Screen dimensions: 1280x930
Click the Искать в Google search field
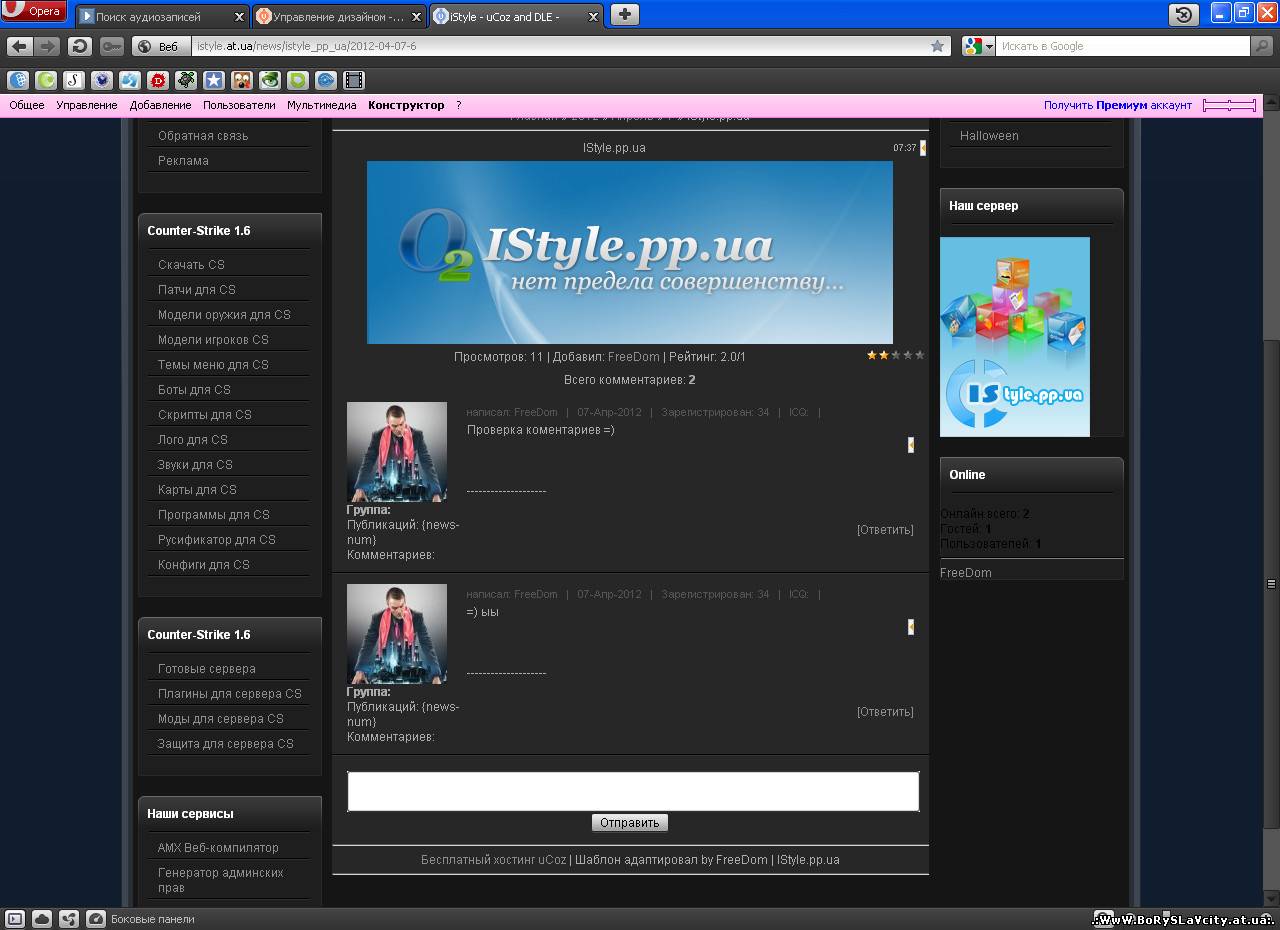1123,46
